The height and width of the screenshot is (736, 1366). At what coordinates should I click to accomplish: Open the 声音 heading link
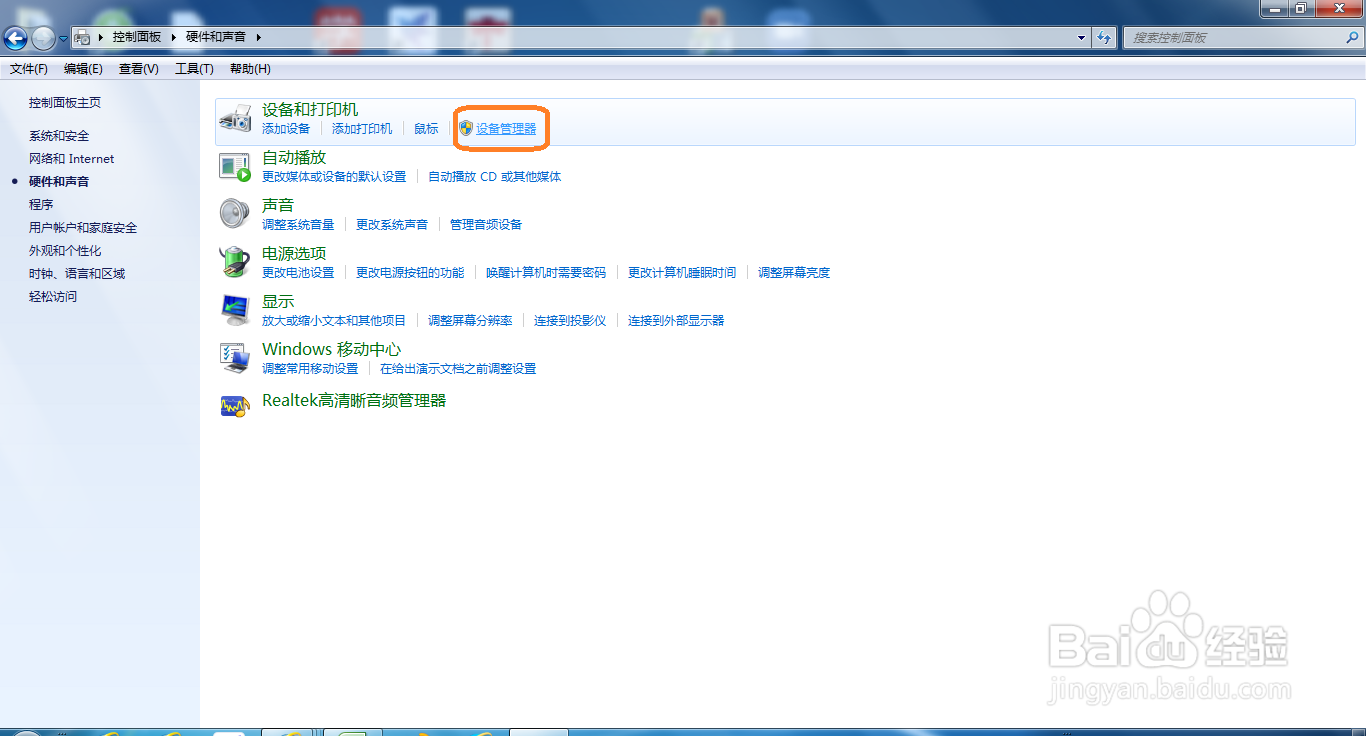click(278, 206)
